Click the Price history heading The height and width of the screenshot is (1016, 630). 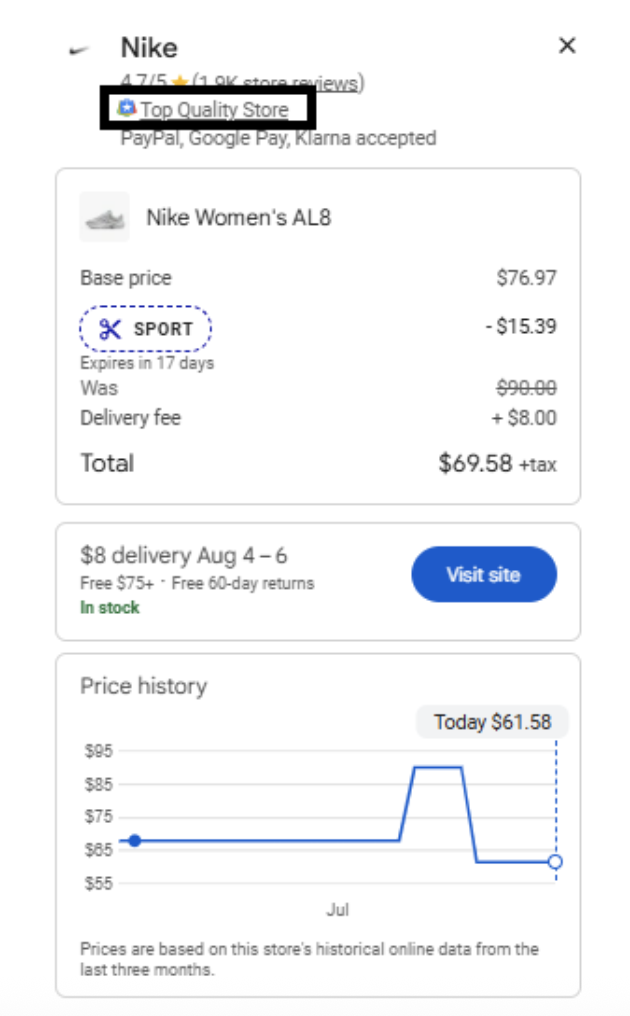coord(143,686)
